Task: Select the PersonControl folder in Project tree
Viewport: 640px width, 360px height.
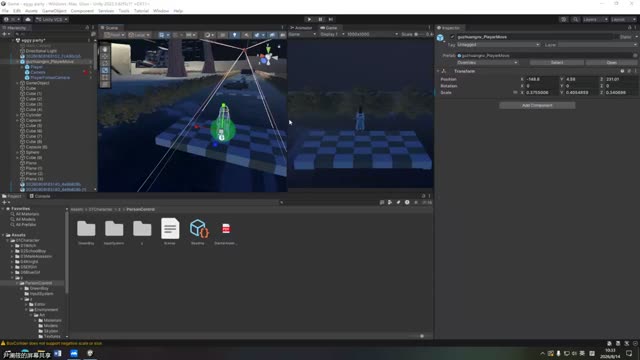Action: [38, 283]
